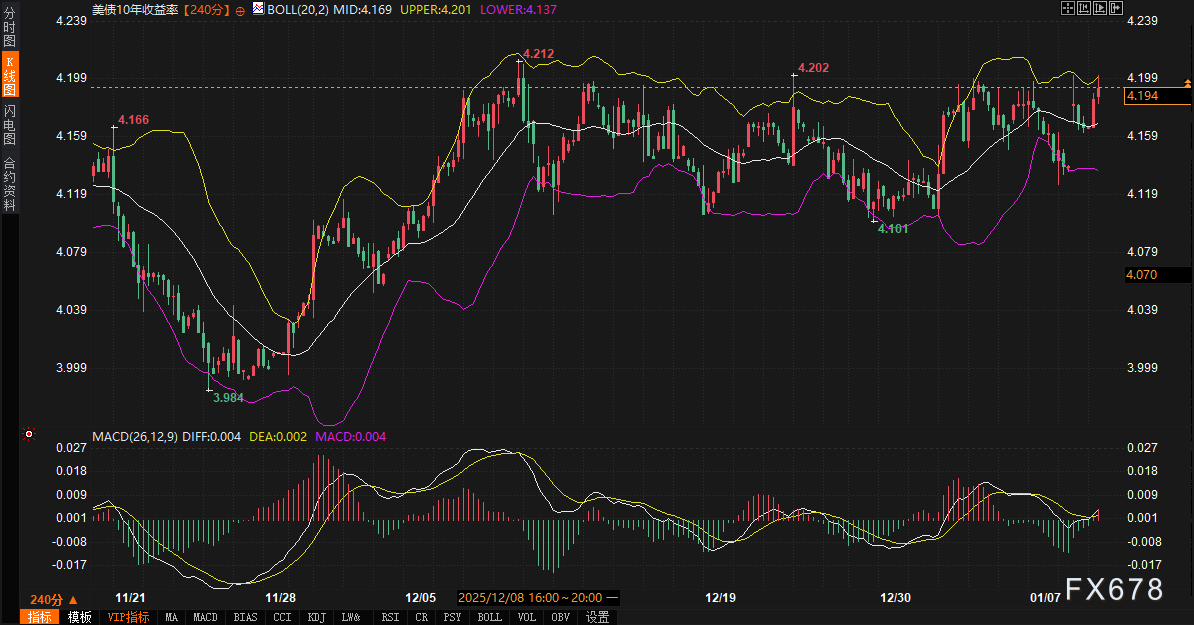Click the orange circle icon beside 240分

(241, 9)
